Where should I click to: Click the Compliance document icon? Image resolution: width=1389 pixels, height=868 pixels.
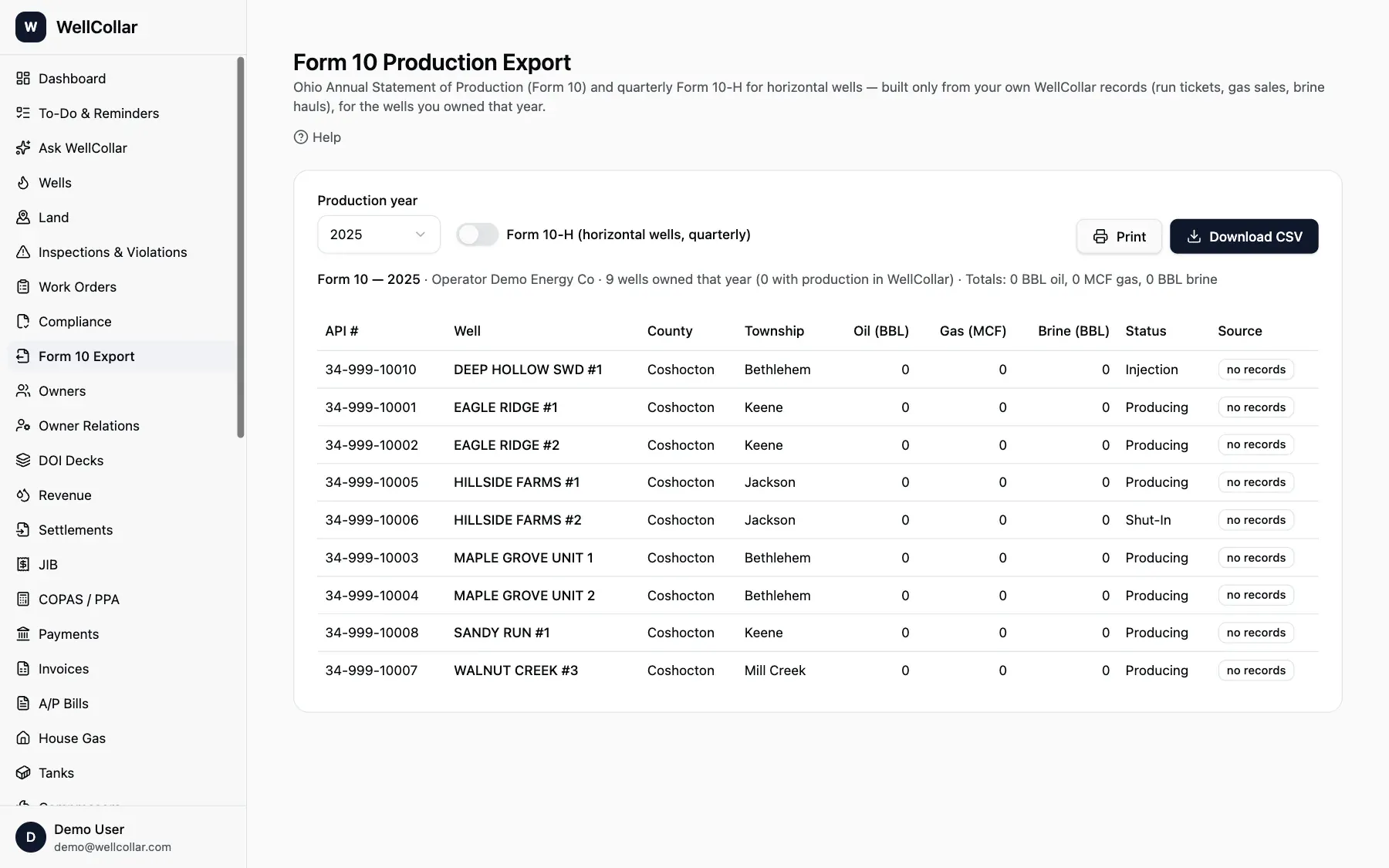pyautogui.click(x=23, y=322)
